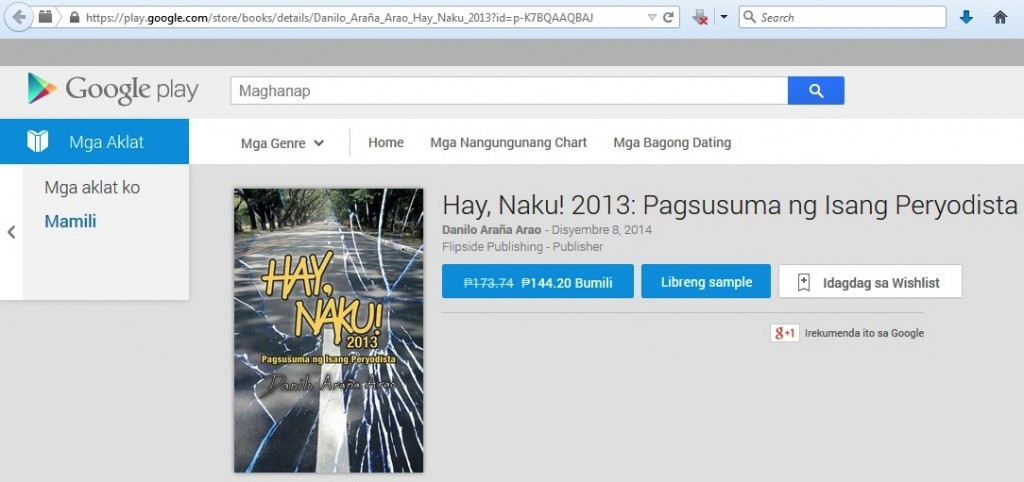Click Idagdag sa Wishlist button
This screenshot has height=482, width=1024.
870,281
